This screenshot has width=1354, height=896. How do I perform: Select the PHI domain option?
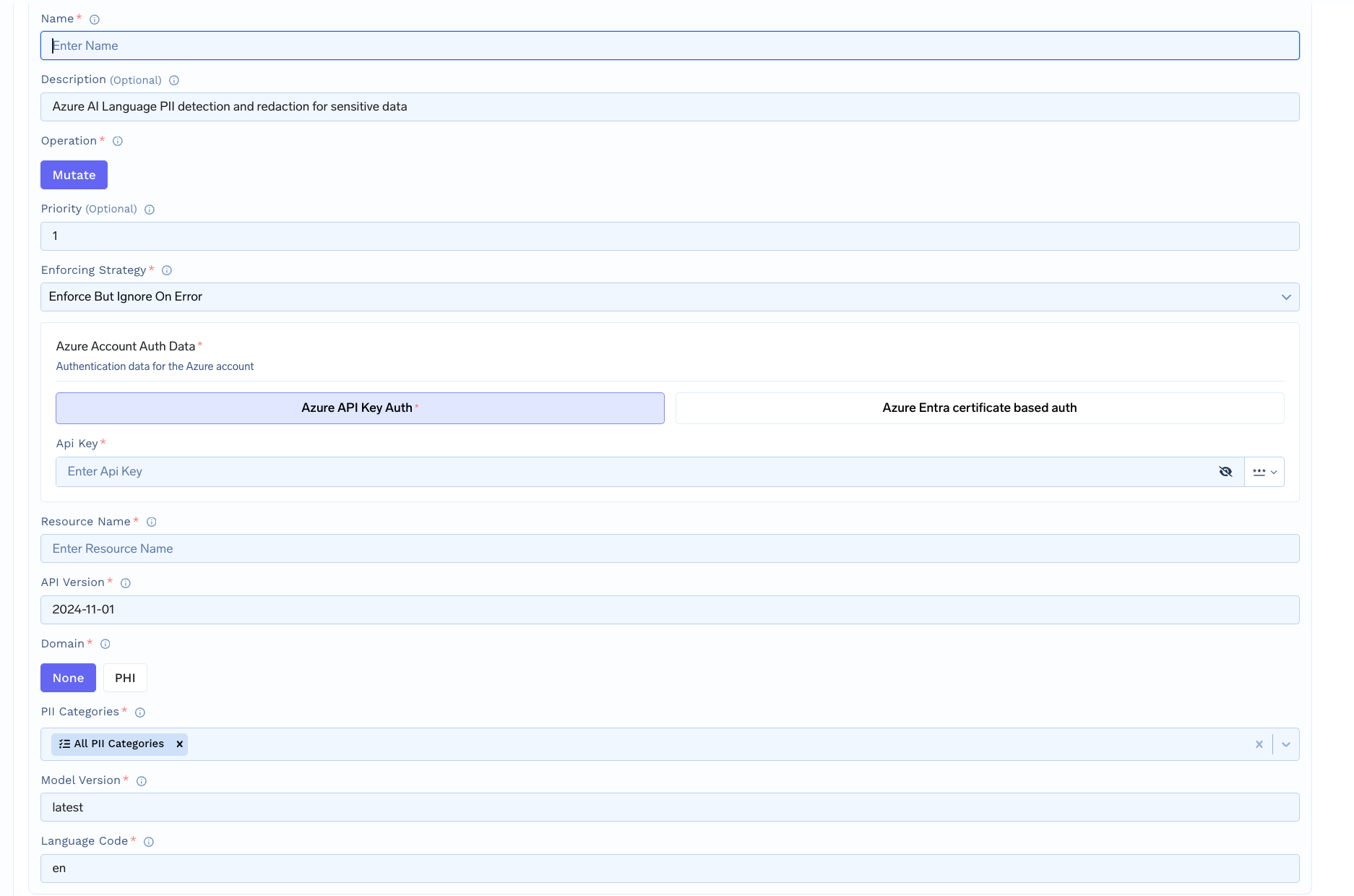(125, 678)
